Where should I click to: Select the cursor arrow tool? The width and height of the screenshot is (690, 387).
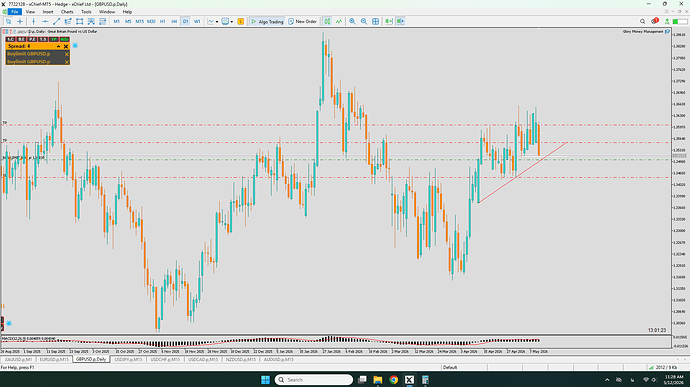[x=8, y=21]
